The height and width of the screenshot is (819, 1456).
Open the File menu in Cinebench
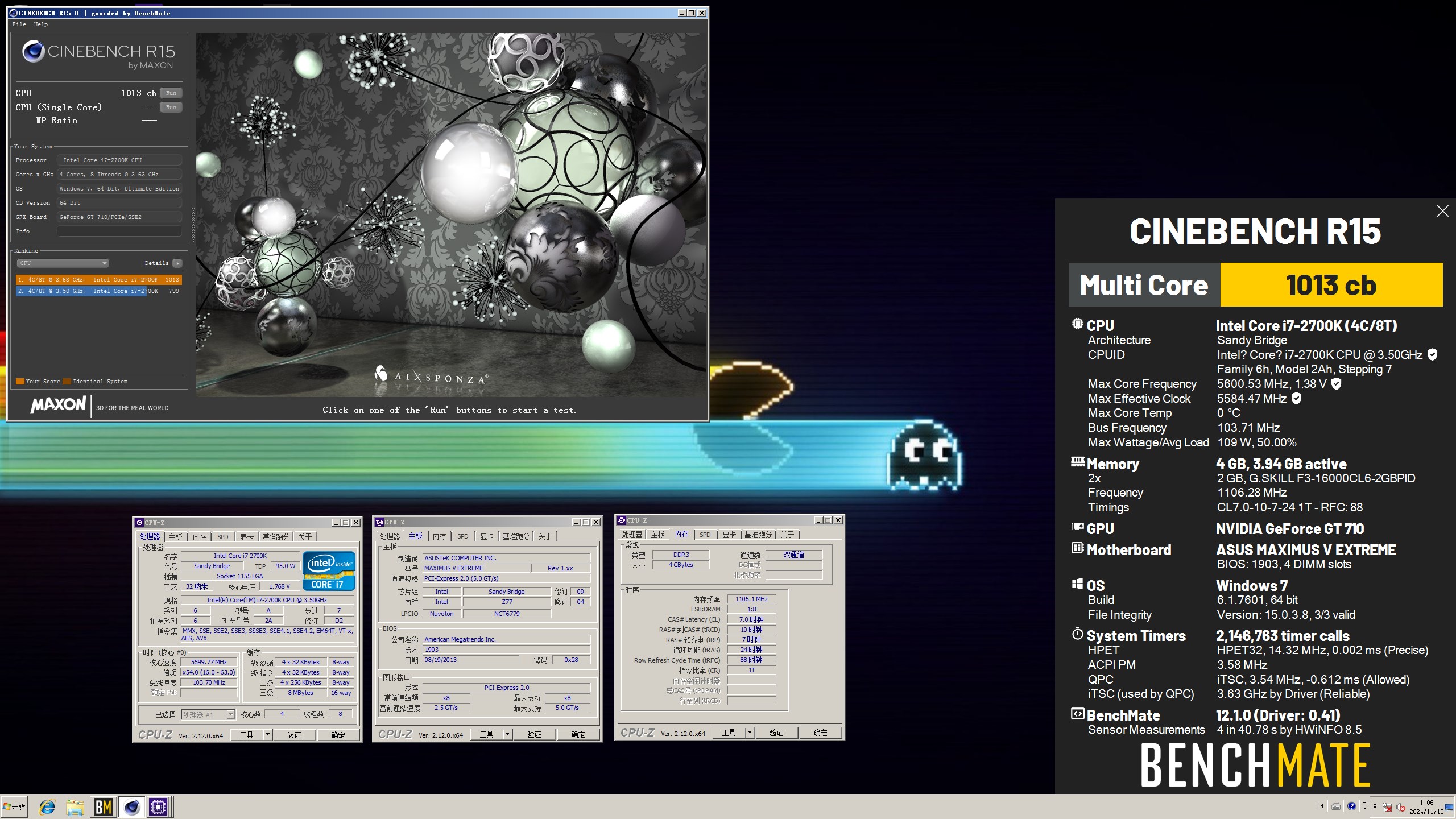[x=19, y=24]
